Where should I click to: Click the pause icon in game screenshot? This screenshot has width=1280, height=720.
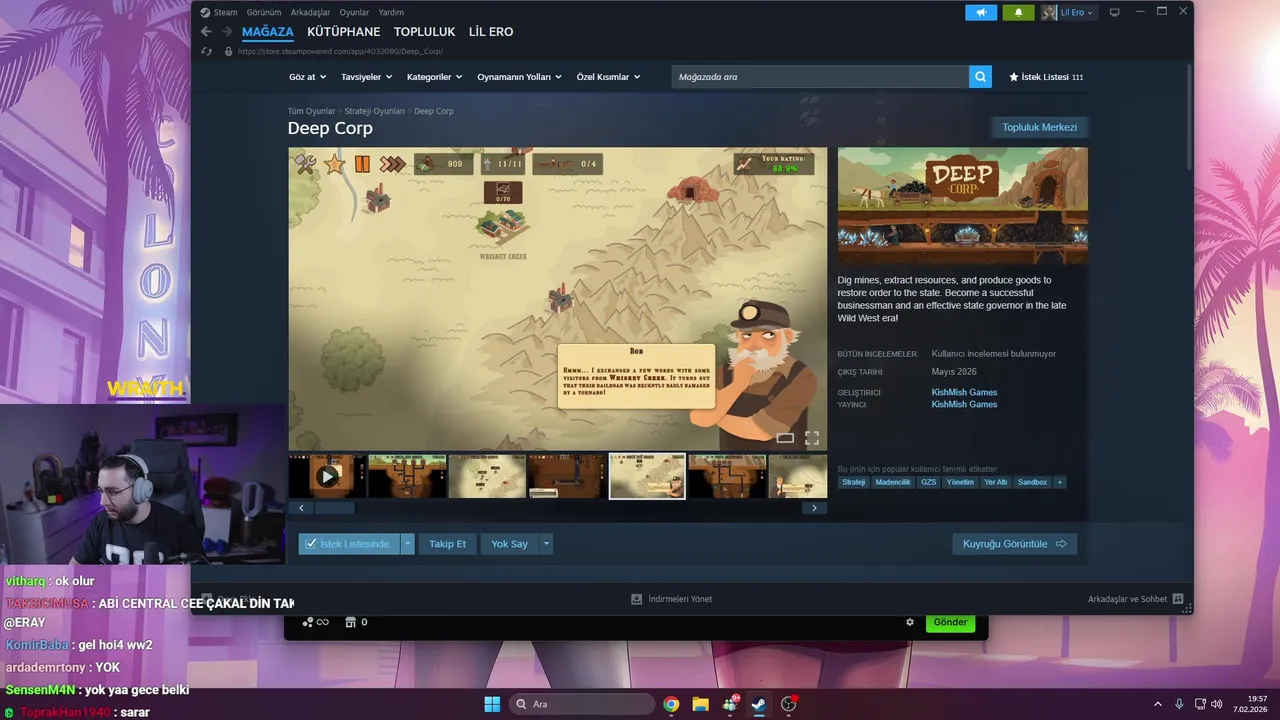tap(362, 164)
